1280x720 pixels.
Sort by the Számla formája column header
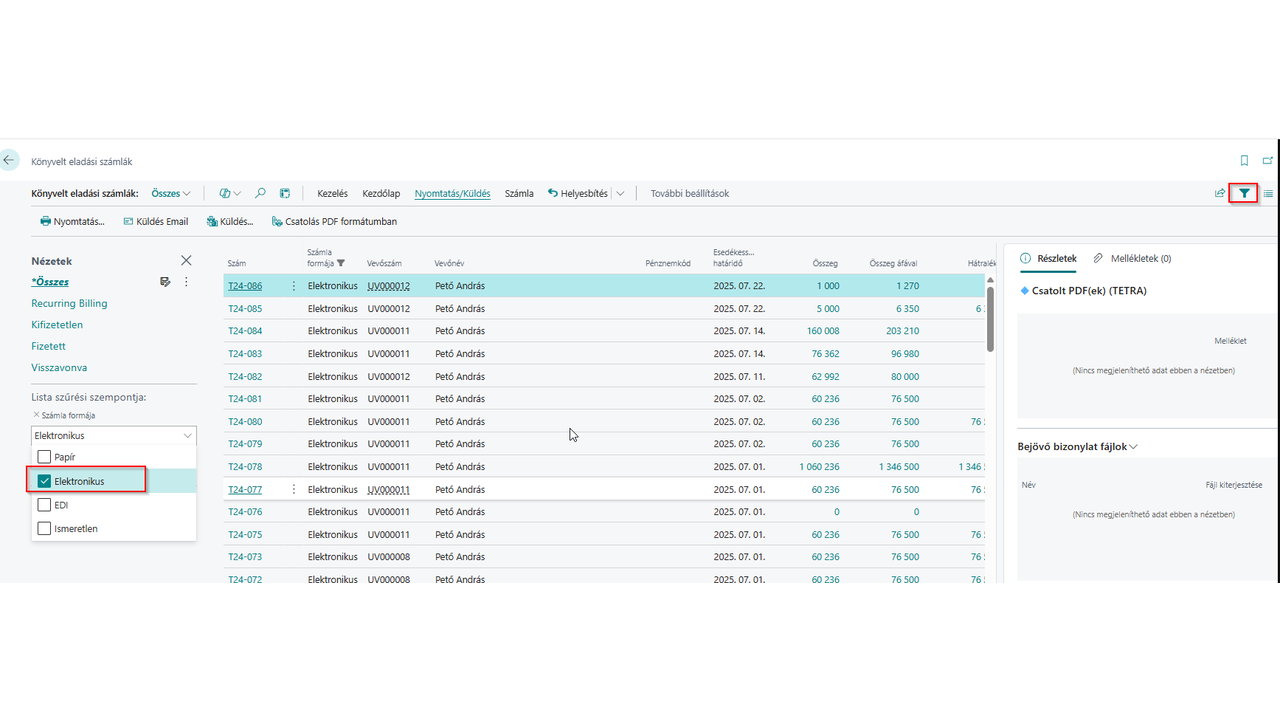tap(326, 258)
